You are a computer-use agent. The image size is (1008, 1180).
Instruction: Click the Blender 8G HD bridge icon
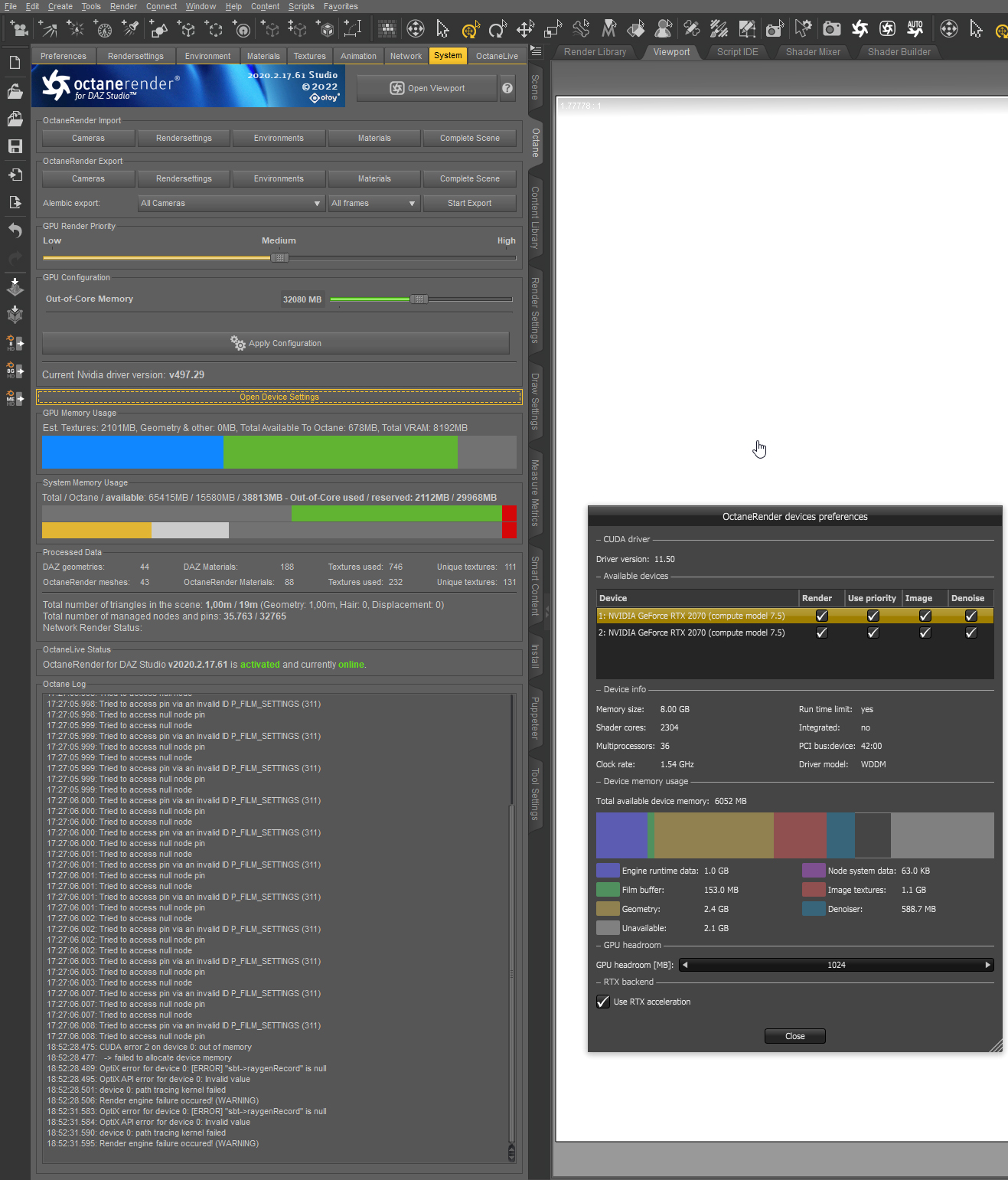[15, 371]
